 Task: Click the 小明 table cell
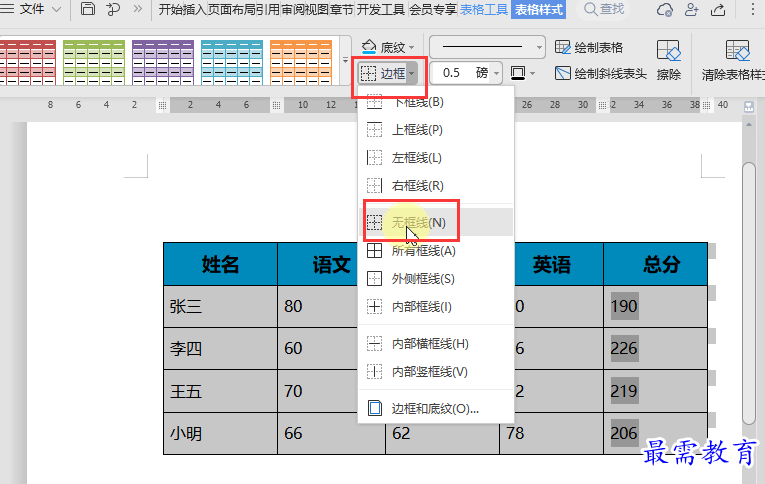click(221, 433)
